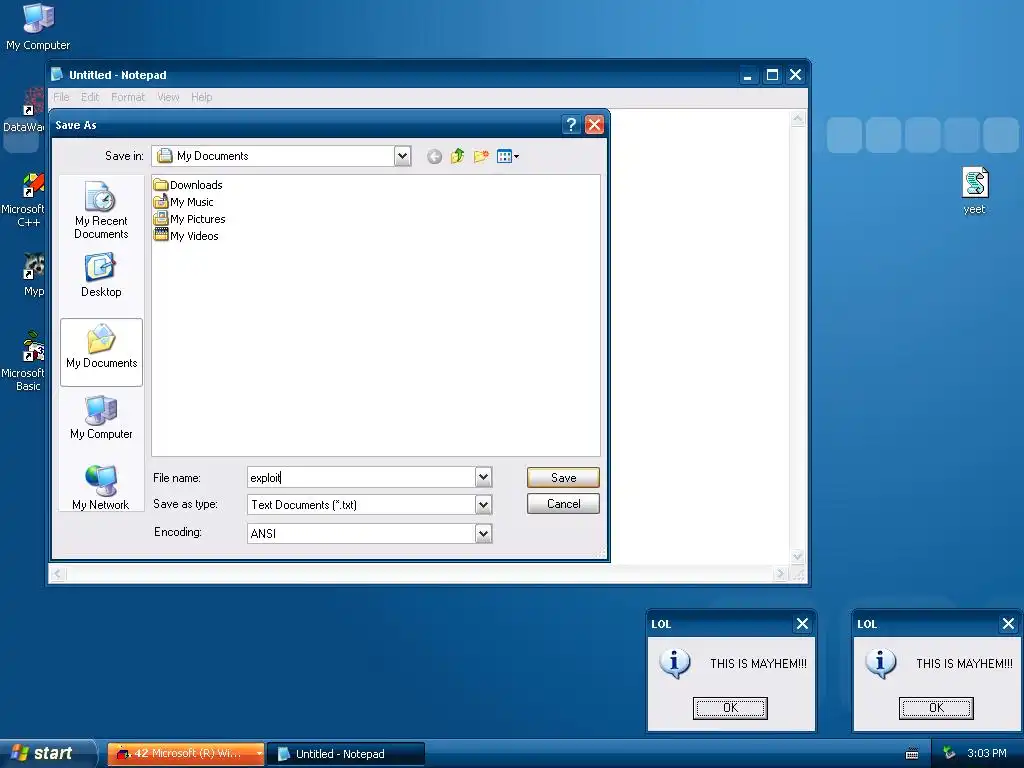
Task: Click Notepad horizontal scrollbar left arrow
Action: [58, 574]
